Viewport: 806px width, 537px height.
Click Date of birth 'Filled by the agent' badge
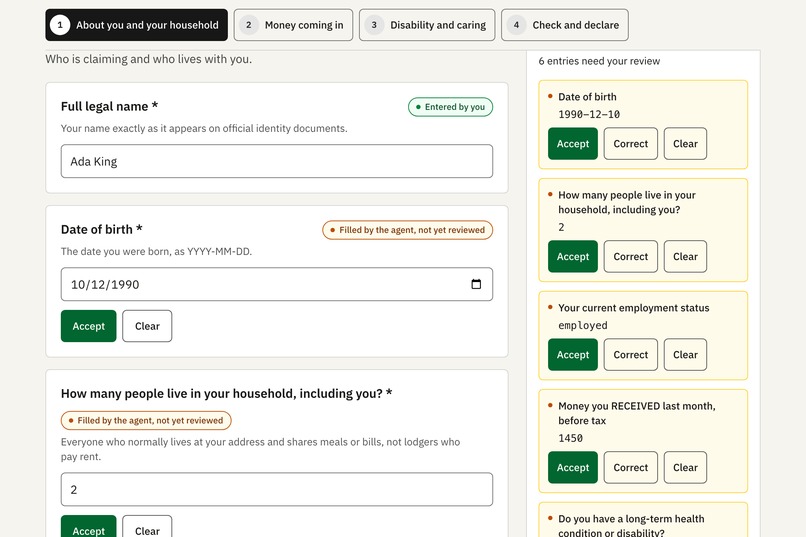click(x=407, y=230)
